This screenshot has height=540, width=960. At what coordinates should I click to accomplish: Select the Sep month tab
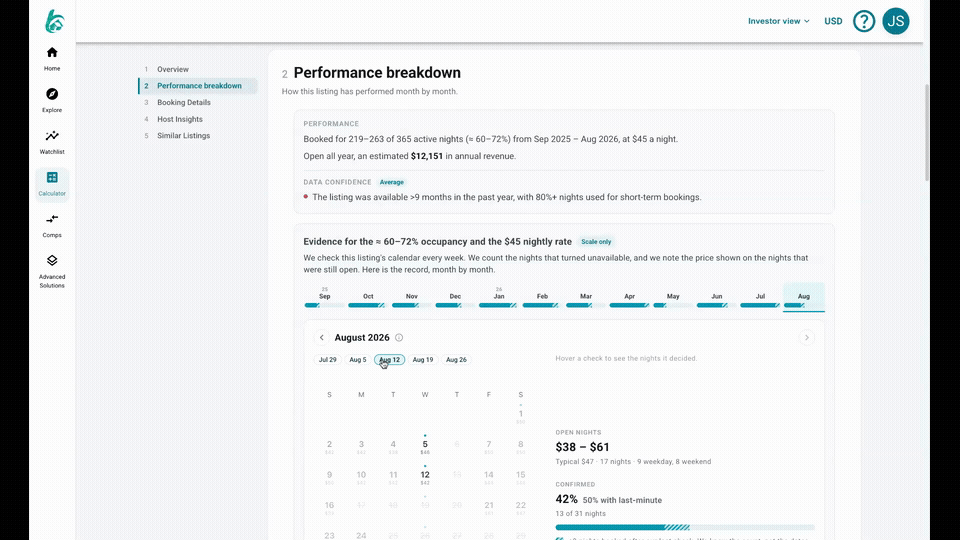pyautogui.click(x=324, y=298)
